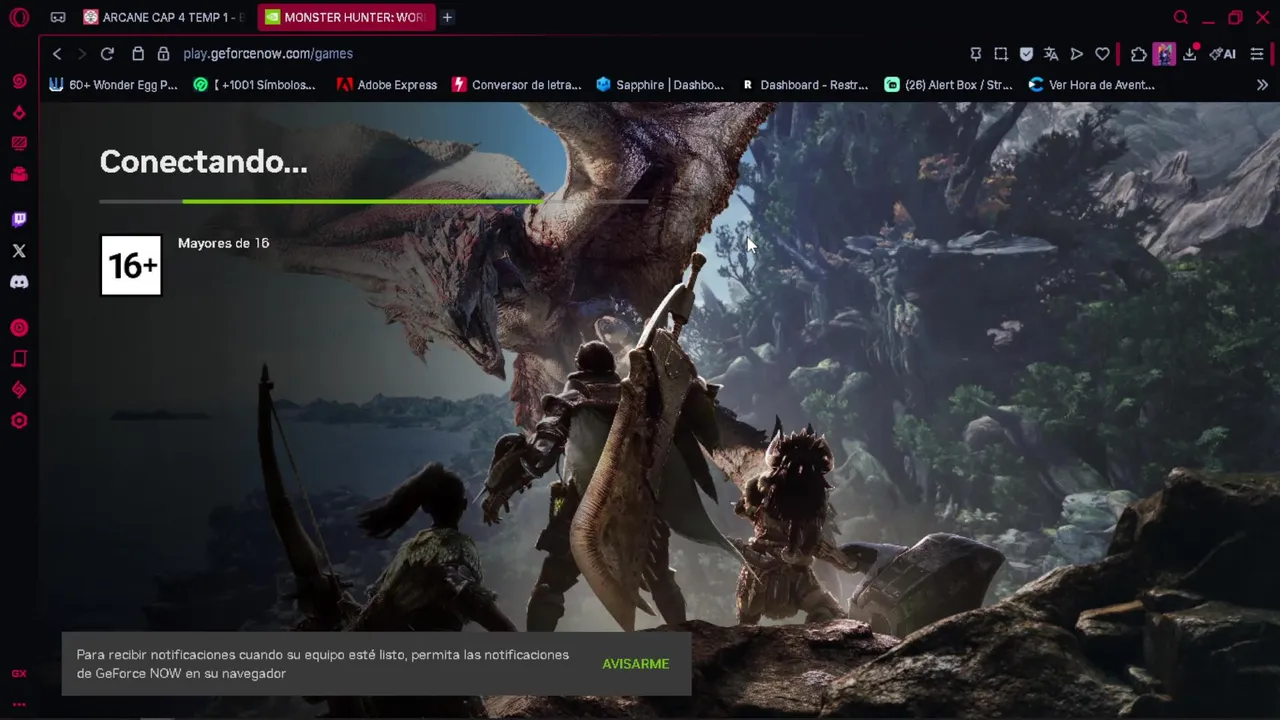Click the Conectando... heading
The width and height of the screenshot is (1280, 720).
pyautogui.click(x=203, y=161)
